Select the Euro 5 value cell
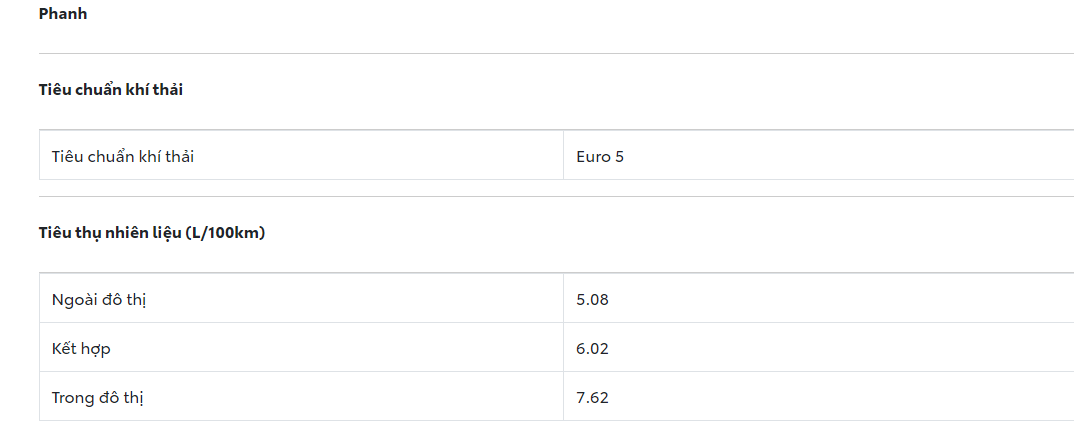This screenshot has height=432, width=1074. [x=600, y=156]
